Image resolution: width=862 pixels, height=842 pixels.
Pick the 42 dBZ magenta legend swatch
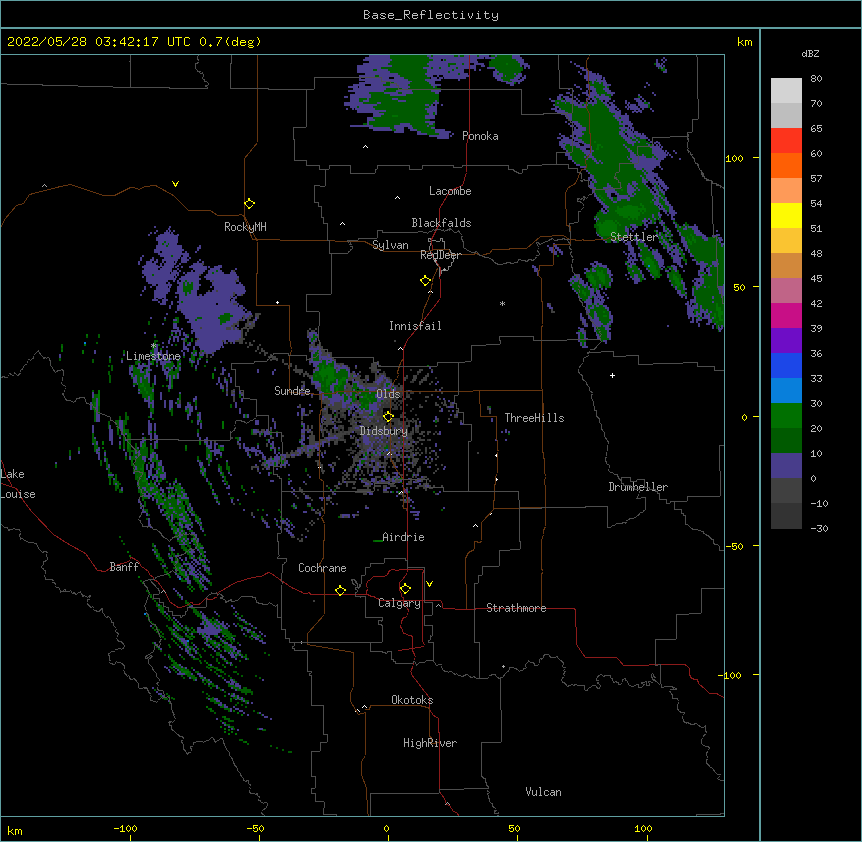786,315
